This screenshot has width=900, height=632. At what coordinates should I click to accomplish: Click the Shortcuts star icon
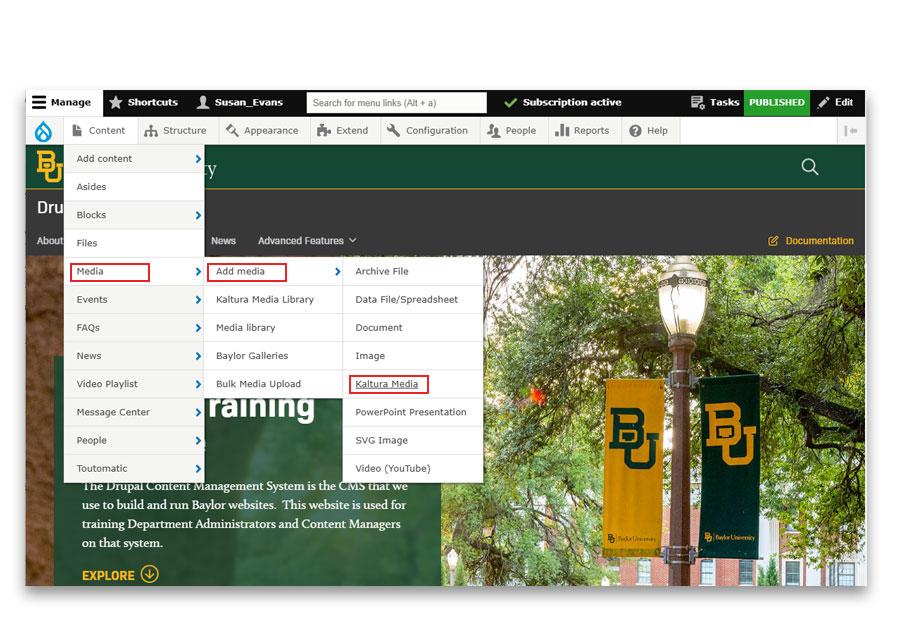coord(116,102)
